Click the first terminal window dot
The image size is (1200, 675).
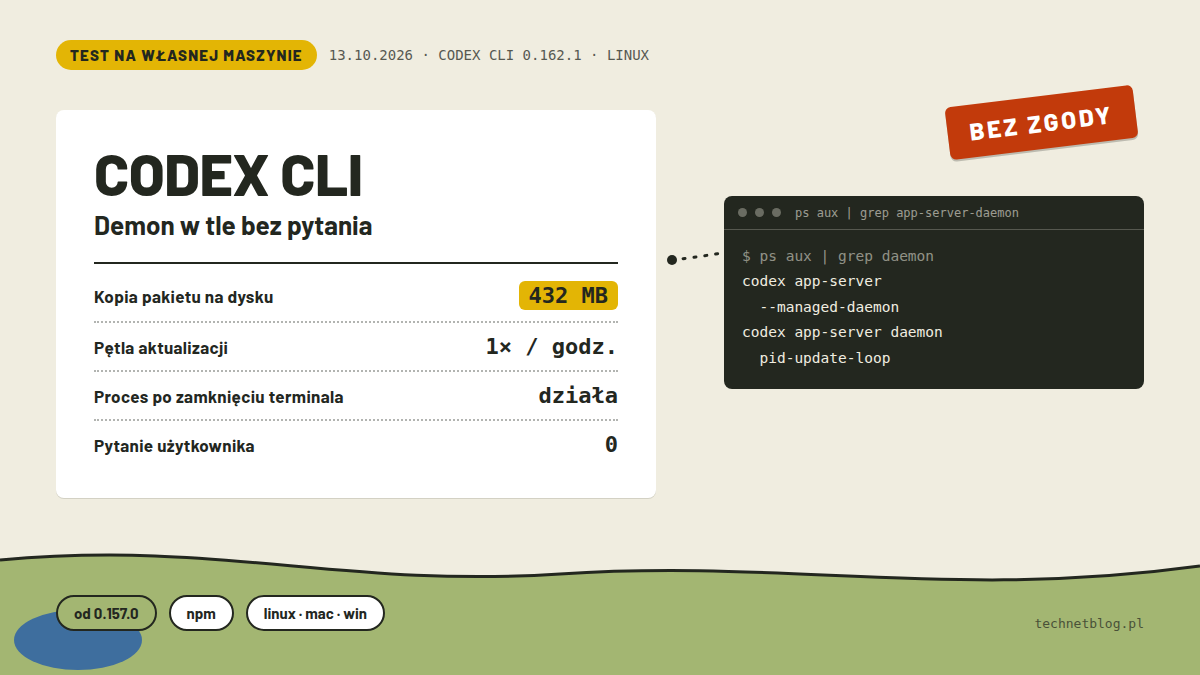click(742, 213)
